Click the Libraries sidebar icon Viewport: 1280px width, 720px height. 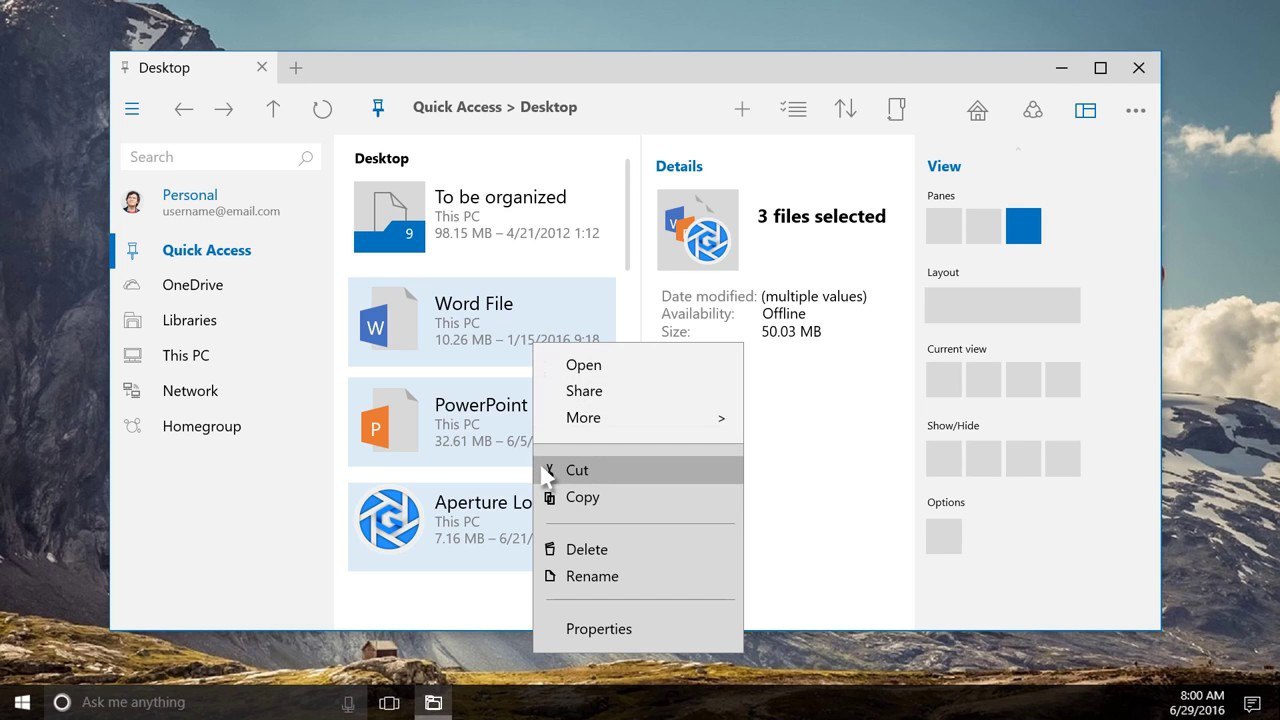click(132, 320)
